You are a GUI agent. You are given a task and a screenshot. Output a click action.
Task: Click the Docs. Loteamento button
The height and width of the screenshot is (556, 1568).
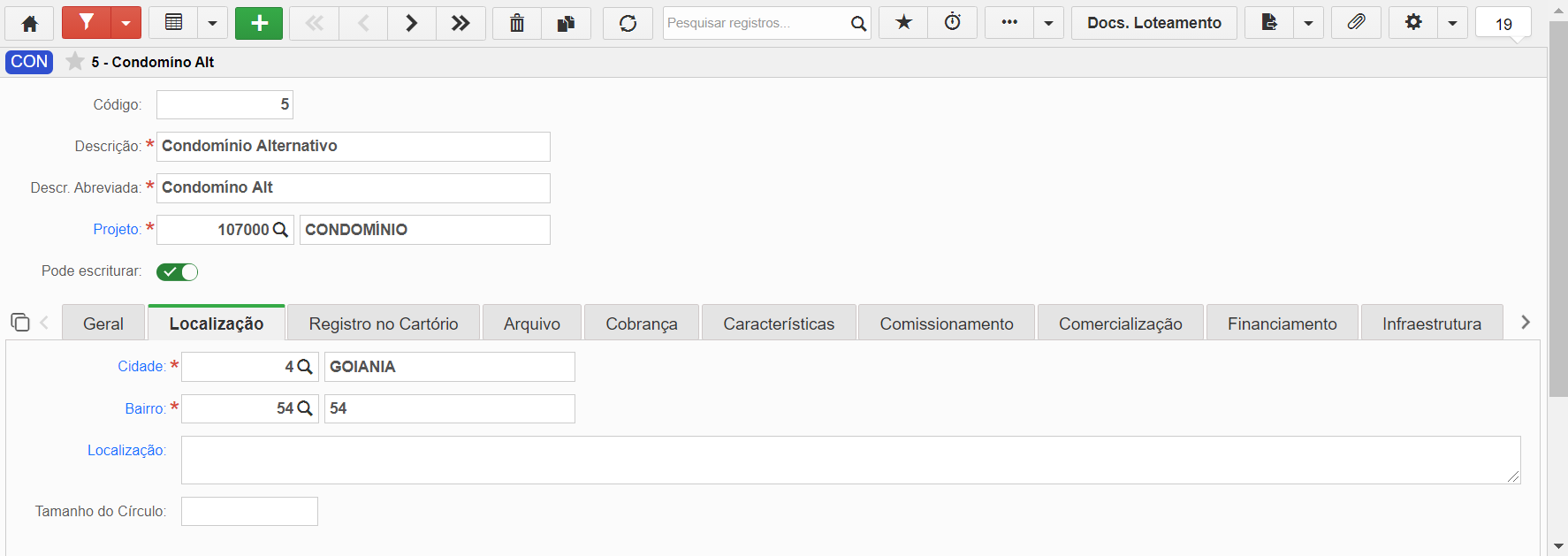click(1154, 23)
